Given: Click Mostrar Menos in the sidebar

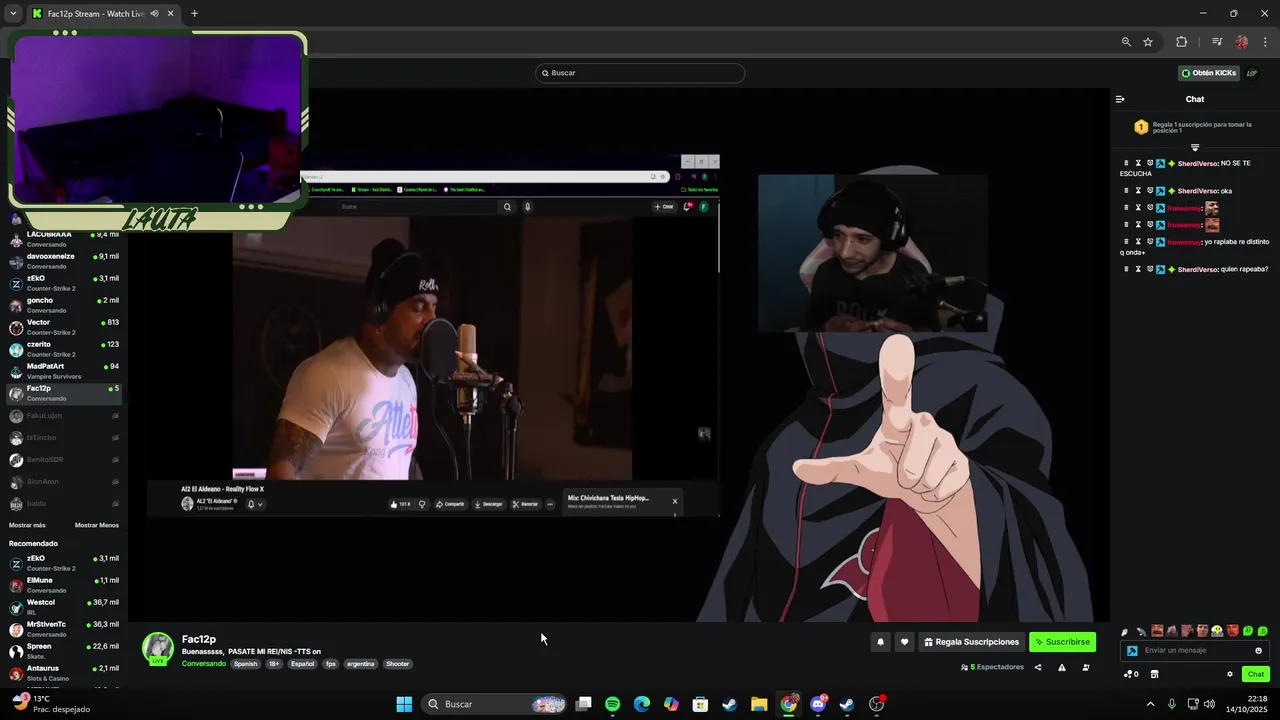Looking at the screenshot, I should (x=97, y=525).
